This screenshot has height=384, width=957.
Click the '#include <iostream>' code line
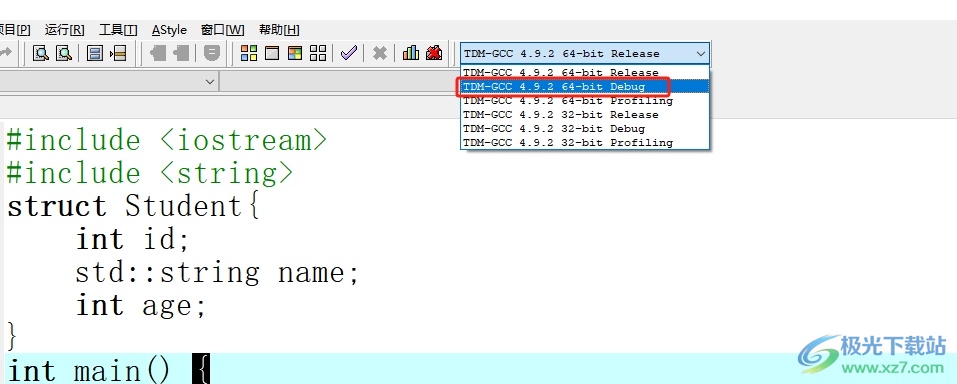coord(167,140)
